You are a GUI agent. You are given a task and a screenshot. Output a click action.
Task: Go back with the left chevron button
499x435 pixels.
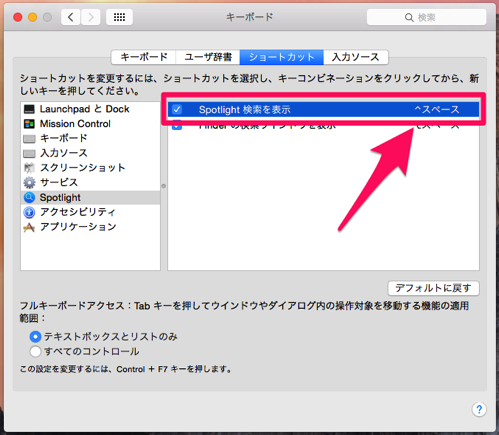[71, 17]
